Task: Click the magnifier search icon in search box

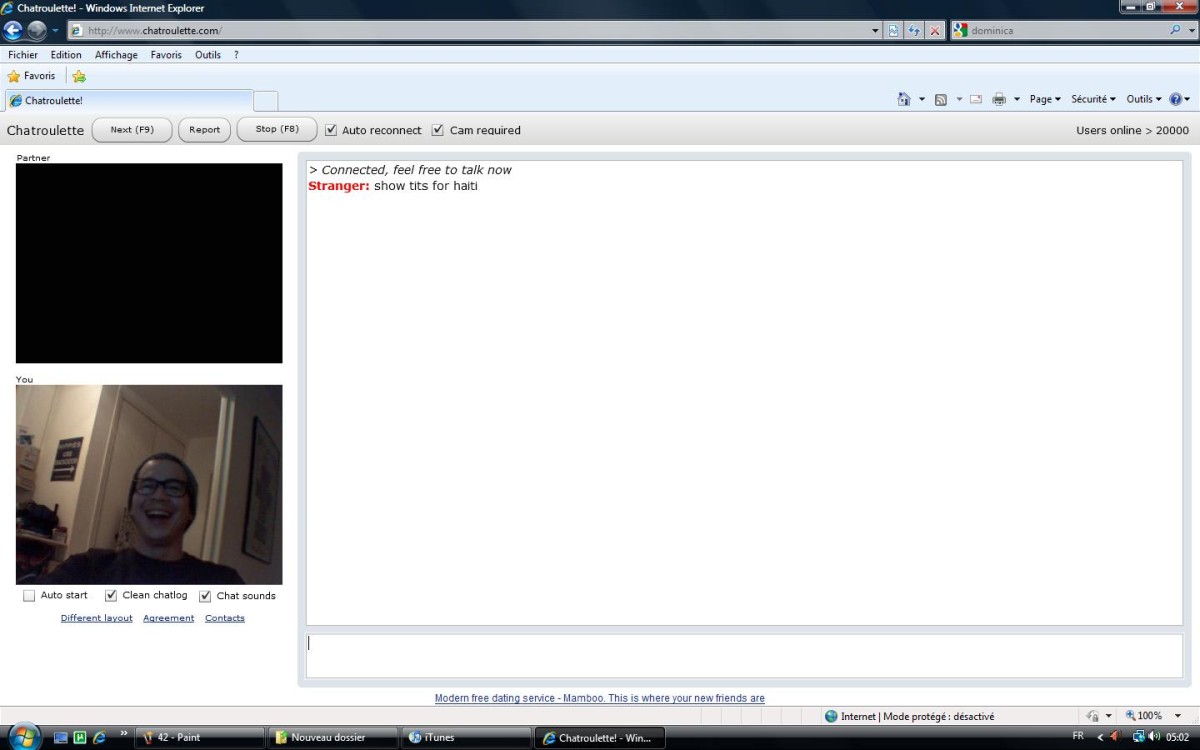Action: 1176,31
